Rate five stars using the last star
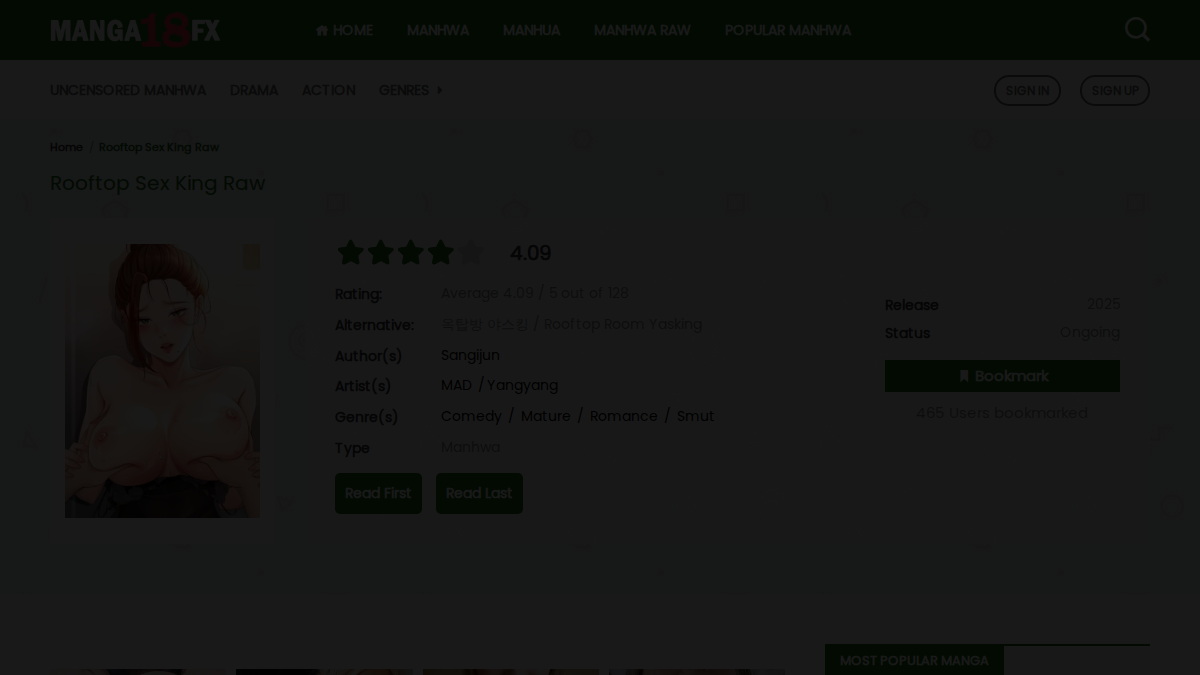This screenshot has height=675, width=1200. (470, 253)
